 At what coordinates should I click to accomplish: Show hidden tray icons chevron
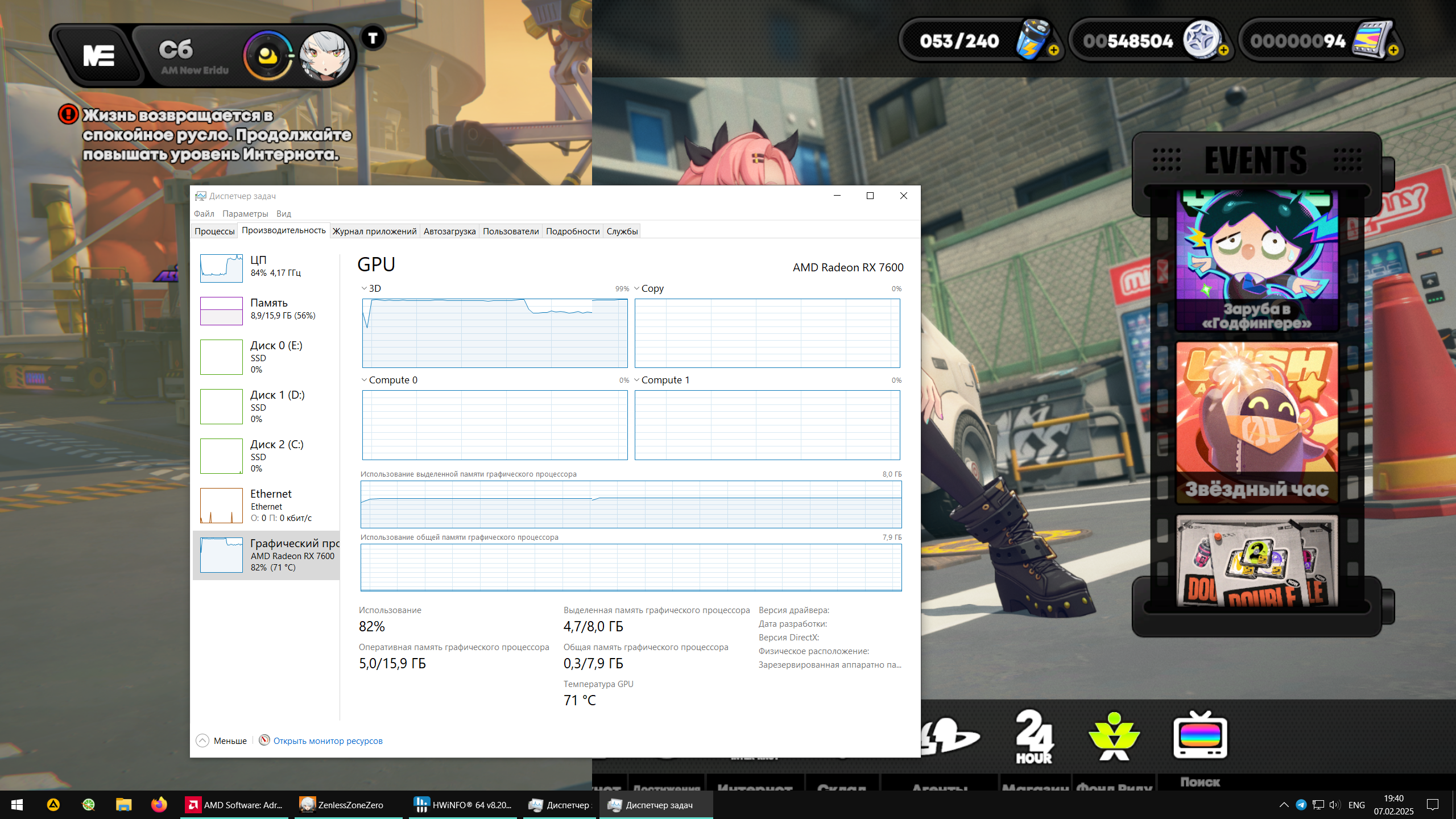[1284, 805]
